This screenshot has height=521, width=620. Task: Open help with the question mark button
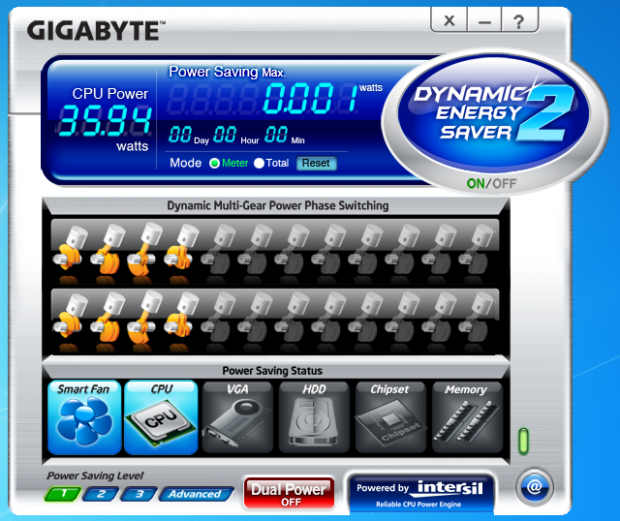(519, 21)
